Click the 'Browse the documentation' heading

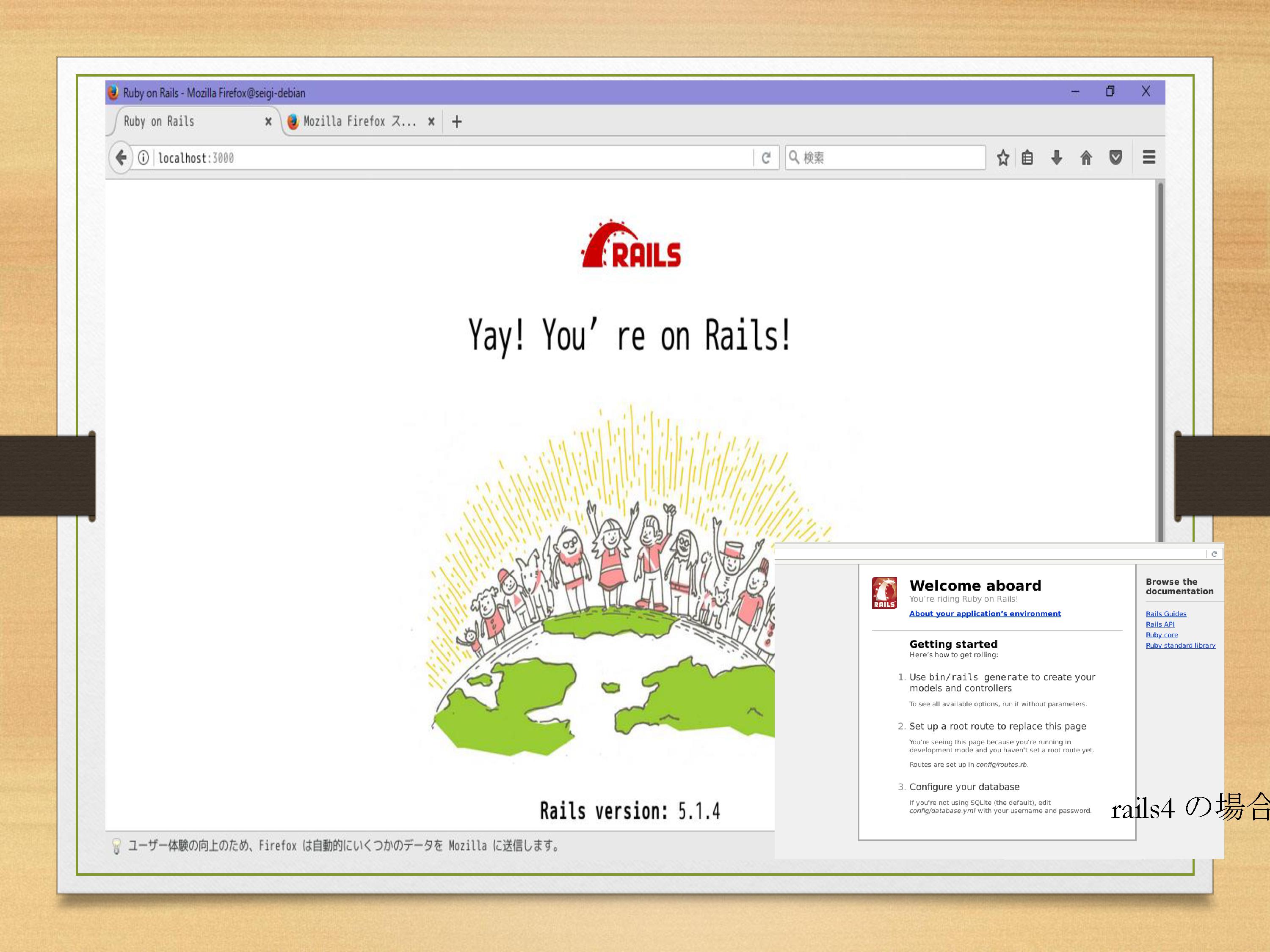click(1179, 586)
